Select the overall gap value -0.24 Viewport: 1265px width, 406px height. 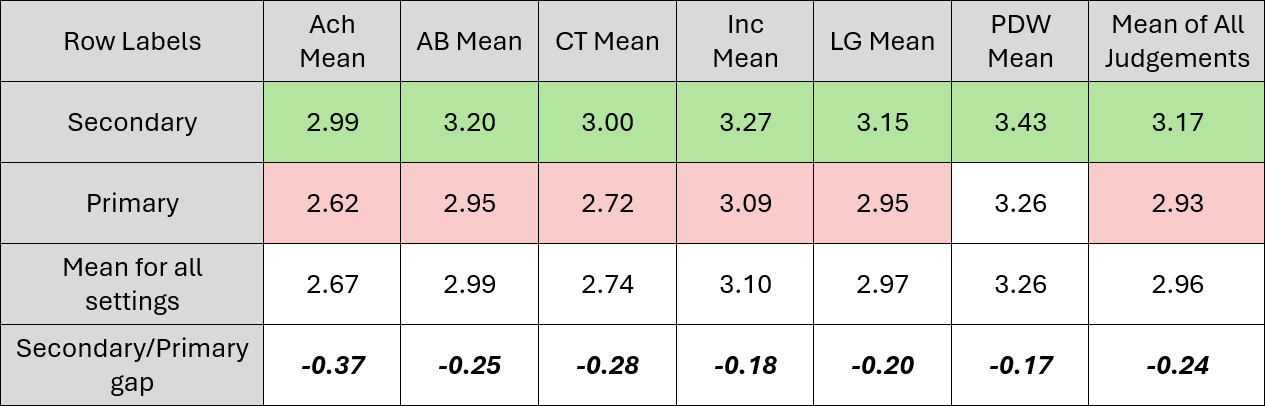1175,365
